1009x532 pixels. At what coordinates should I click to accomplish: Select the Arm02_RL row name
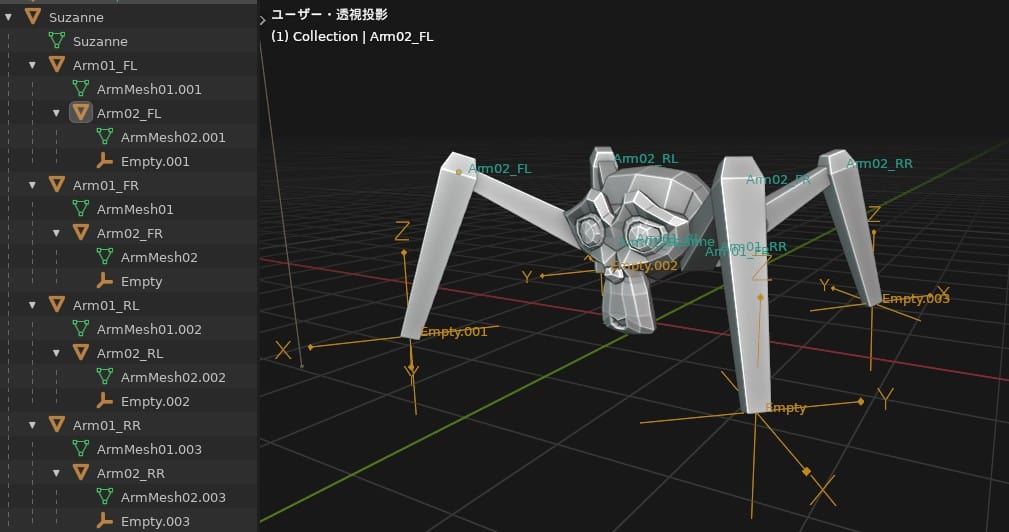point(129,353)
